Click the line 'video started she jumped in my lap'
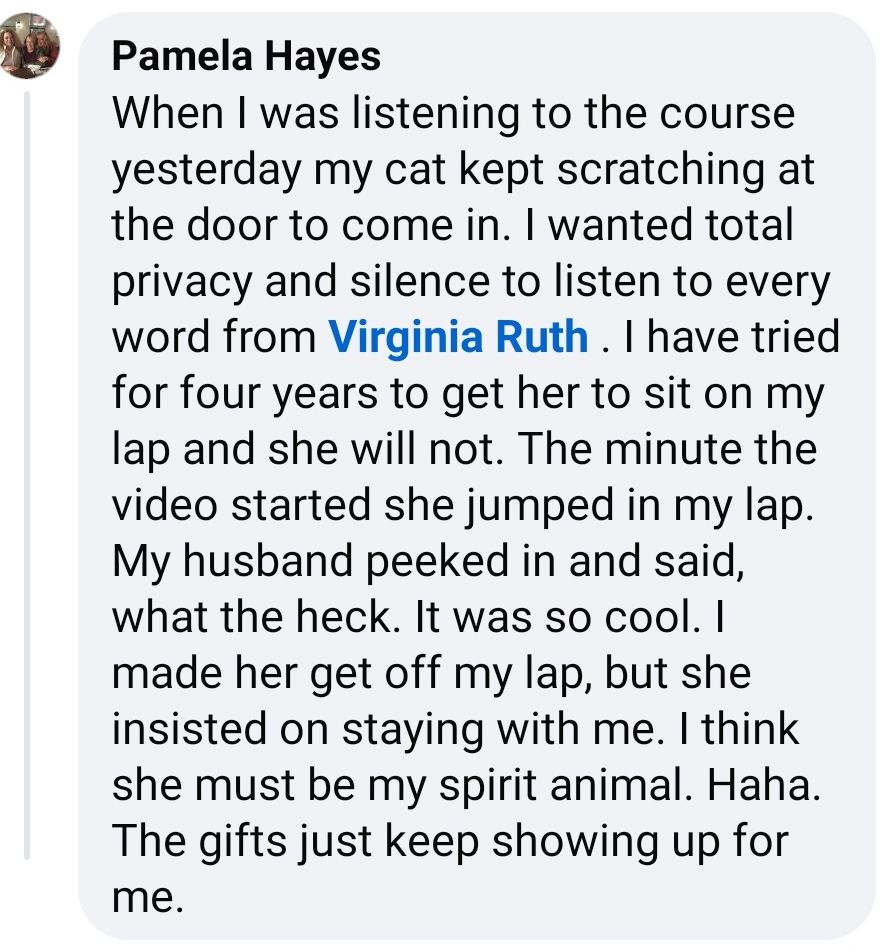The height and width of the screenshot is (952, 889). point(458,505)
